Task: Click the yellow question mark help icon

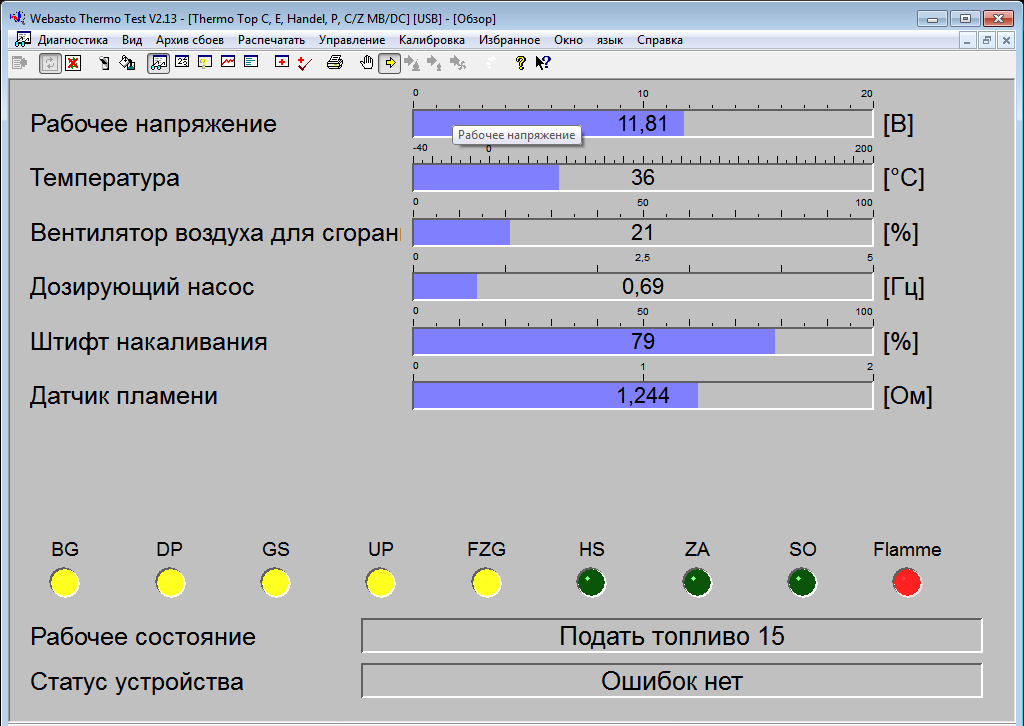Action: [520, 63]
